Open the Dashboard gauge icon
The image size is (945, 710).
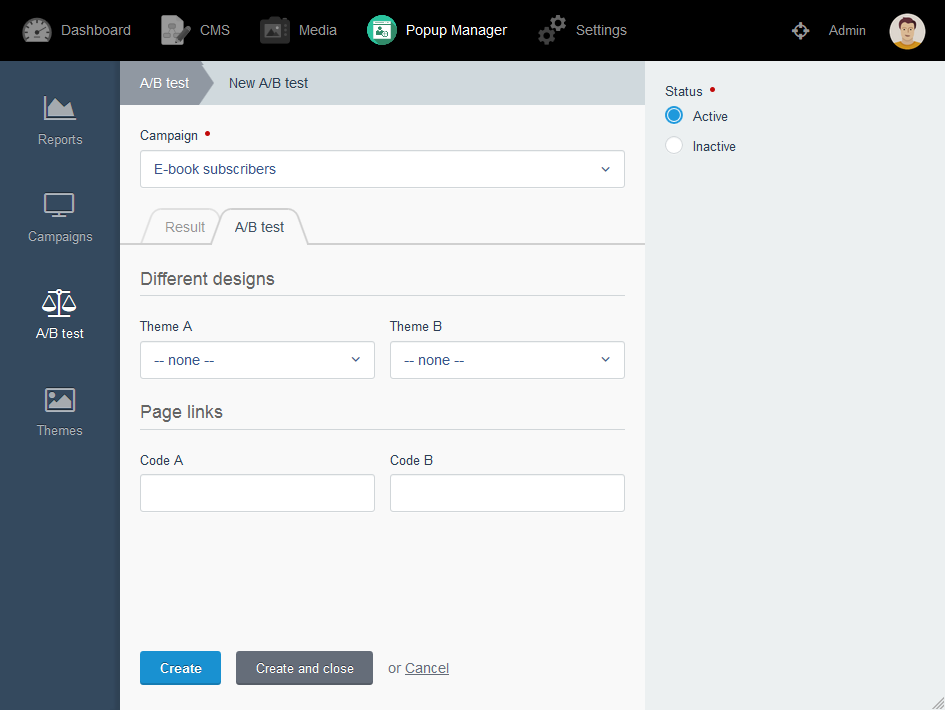pyautogui.click(x=37, y=30)
